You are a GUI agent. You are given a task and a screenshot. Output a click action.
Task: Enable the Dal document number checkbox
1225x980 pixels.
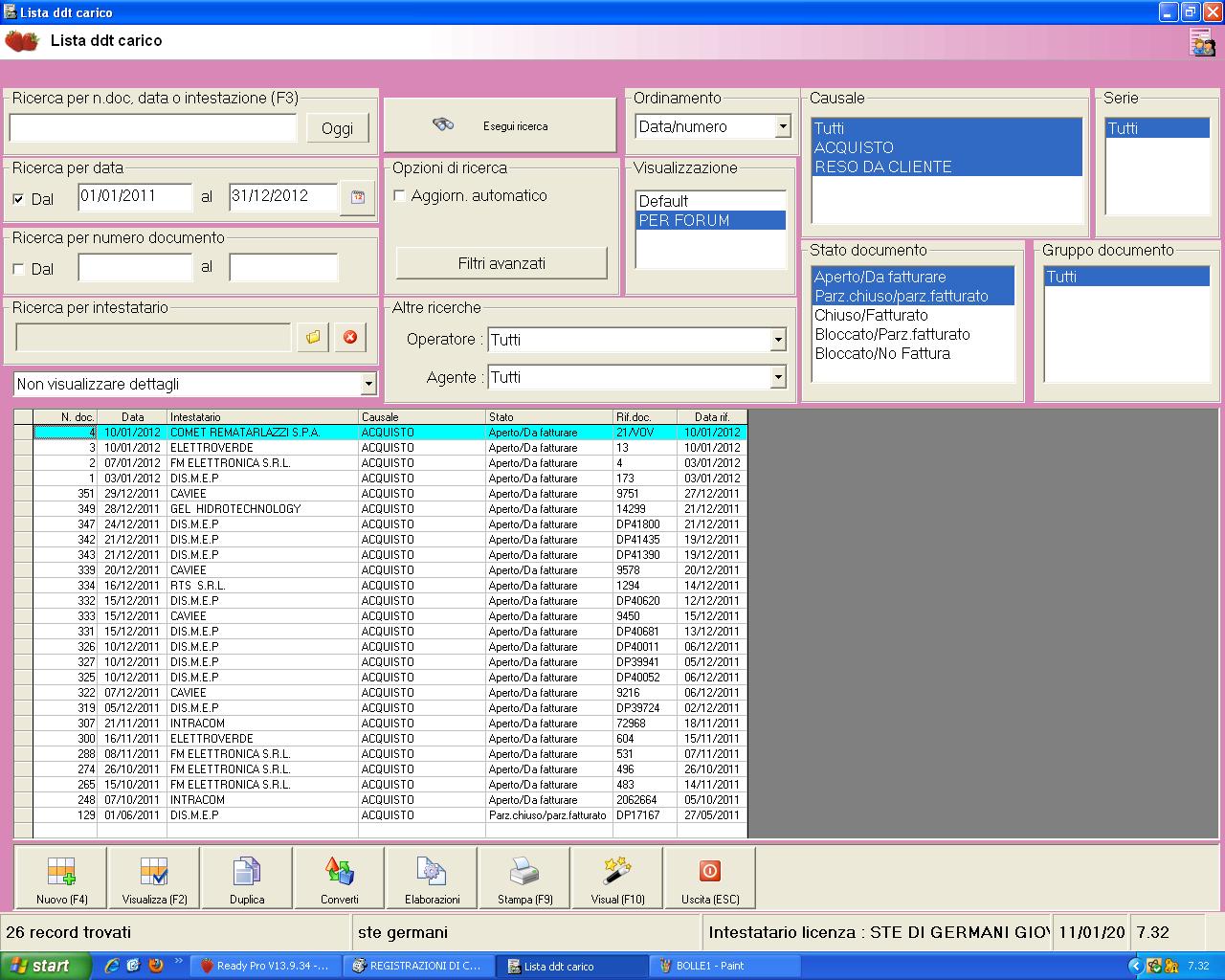coord(19,269)
